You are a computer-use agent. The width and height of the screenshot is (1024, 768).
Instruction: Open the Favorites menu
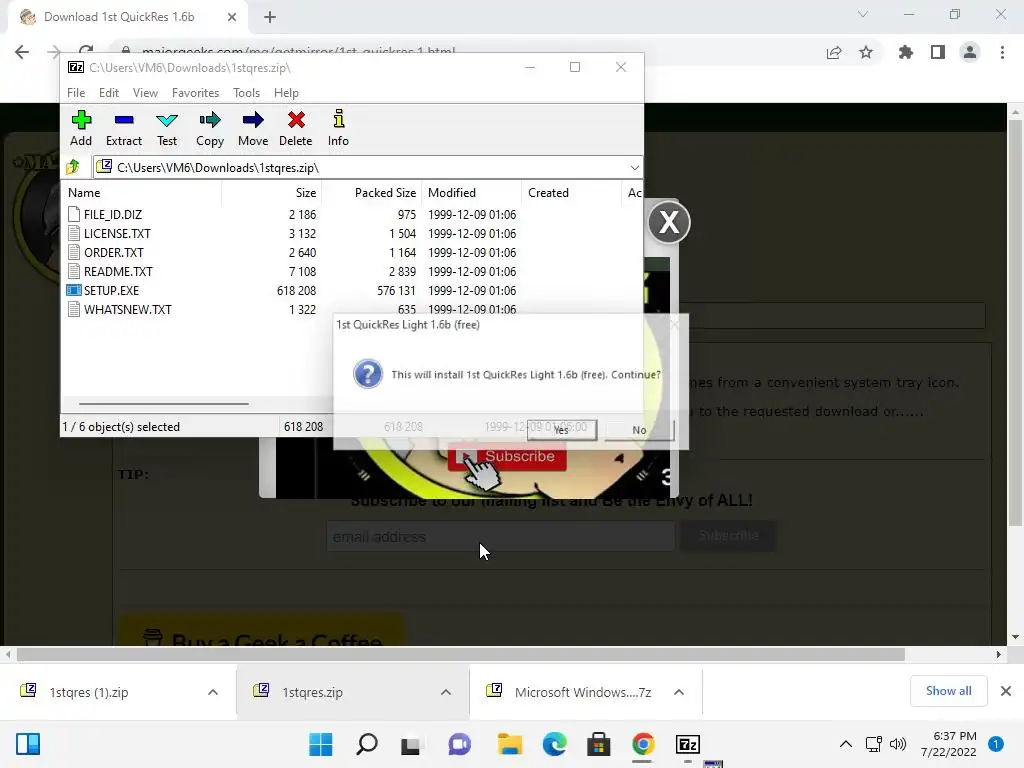(195, 93)
